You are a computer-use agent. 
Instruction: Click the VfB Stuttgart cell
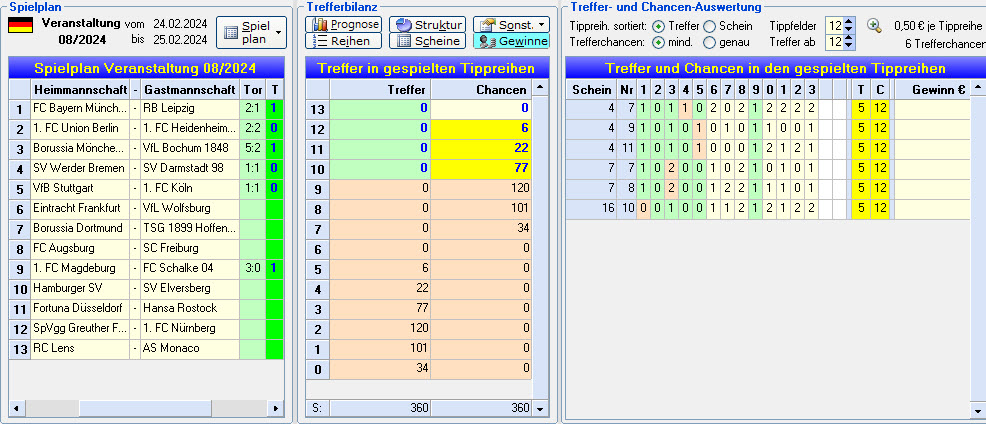click(x=80, y=188)
